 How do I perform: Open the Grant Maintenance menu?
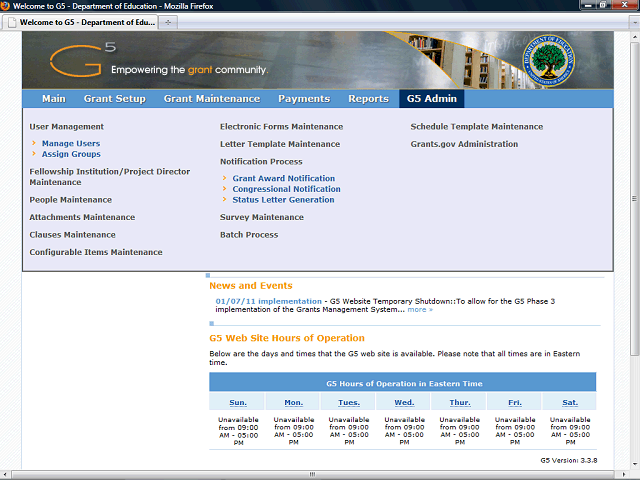pyautogui.click(x=211, y=99)
